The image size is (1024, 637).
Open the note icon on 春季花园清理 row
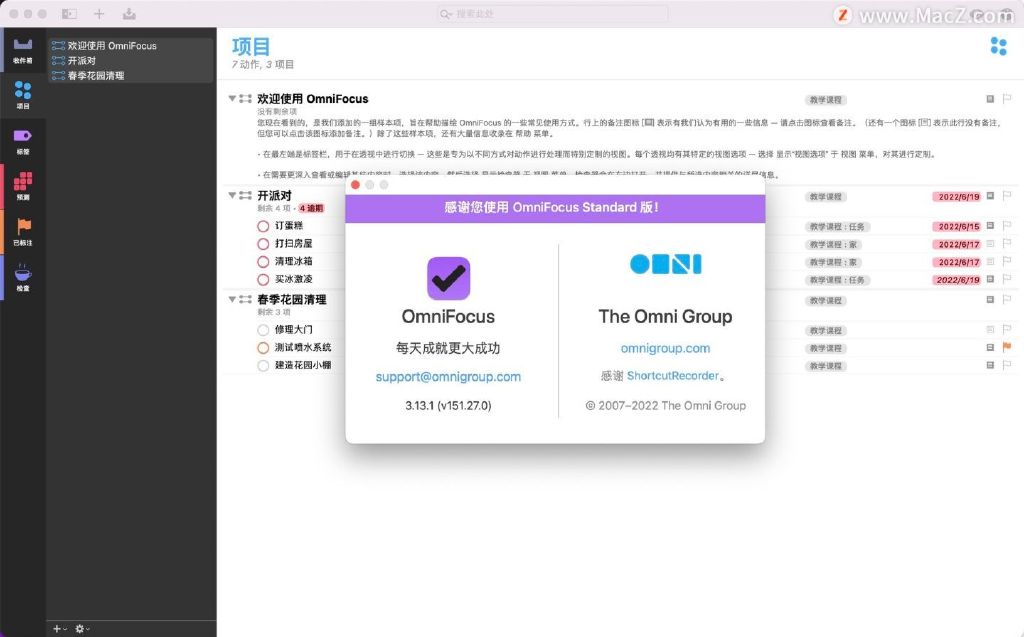pos(990,299)
